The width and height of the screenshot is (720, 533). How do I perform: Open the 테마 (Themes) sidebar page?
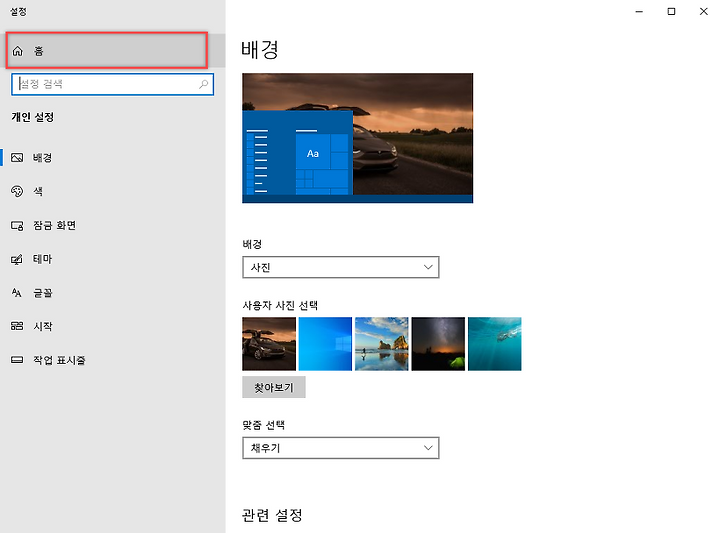pos(112,259)
